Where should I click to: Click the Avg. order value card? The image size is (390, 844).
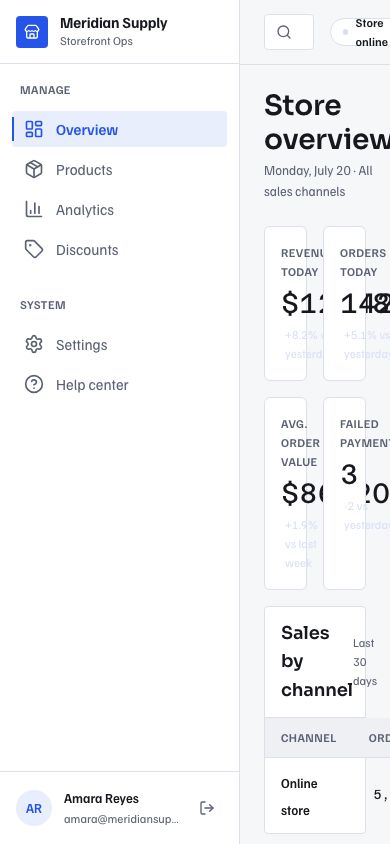[286, 494]
